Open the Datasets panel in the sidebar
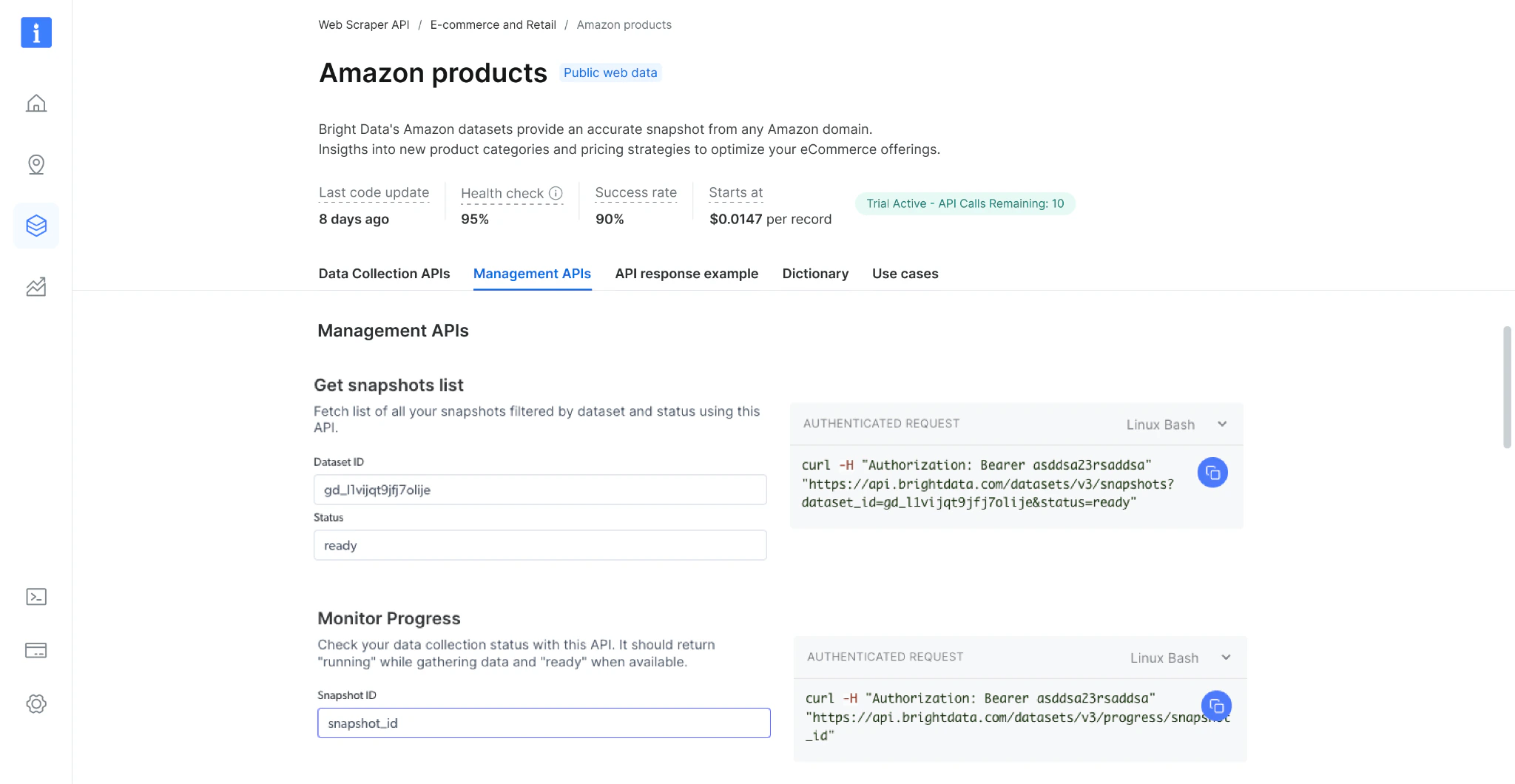The image size is (1515, 784). pos(36,226)
